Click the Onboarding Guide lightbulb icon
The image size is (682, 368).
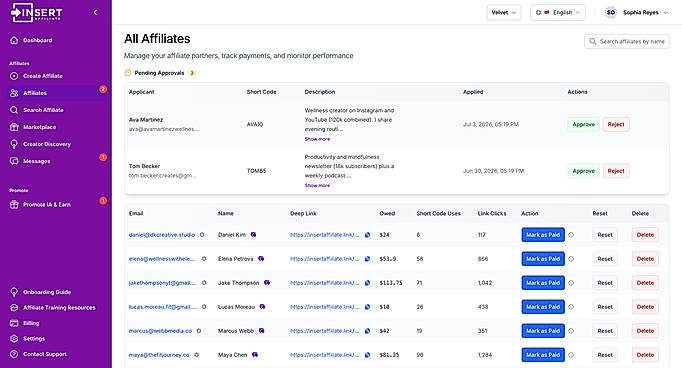click(14, 292)
